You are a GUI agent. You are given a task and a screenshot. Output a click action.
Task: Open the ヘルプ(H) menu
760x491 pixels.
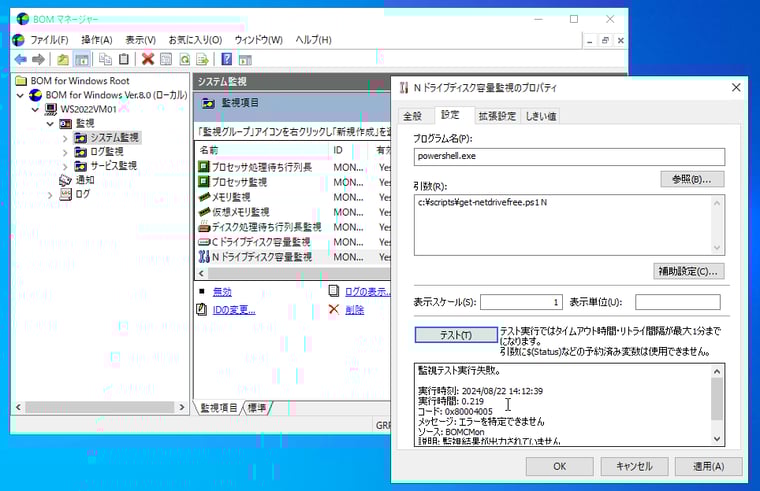point(313,40)
